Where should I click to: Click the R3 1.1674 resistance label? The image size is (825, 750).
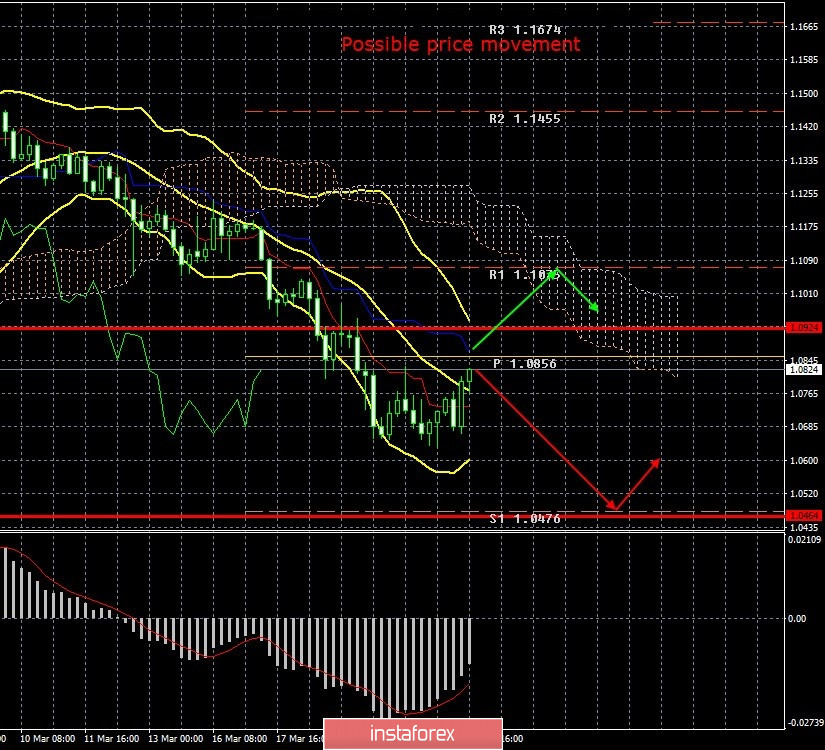(x=525, y=29)
